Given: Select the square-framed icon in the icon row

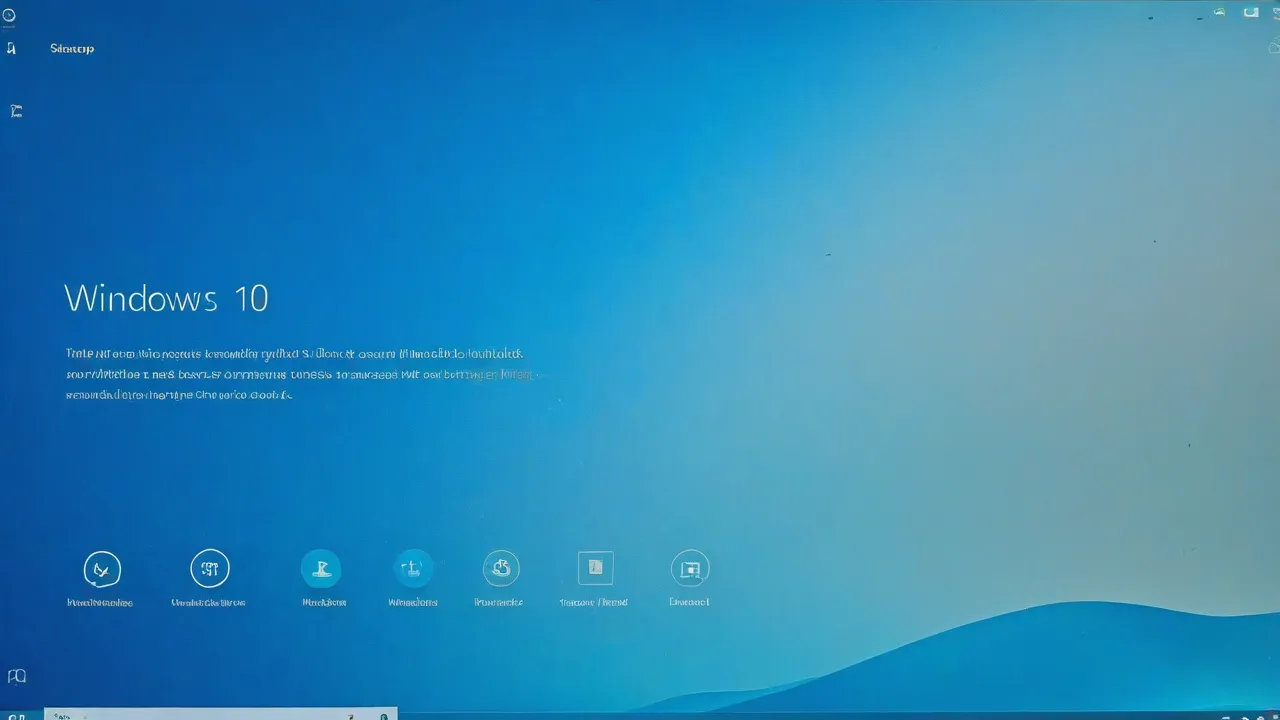Looking at the screenshot, I should coord(596,567).
